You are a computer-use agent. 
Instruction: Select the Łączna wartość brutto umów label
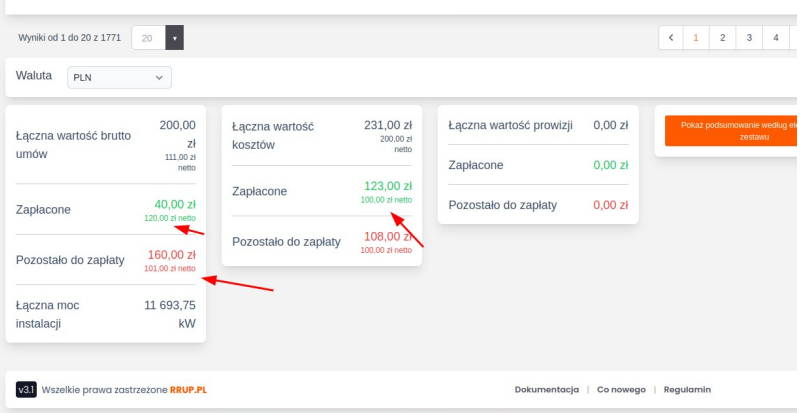point(73,144)
